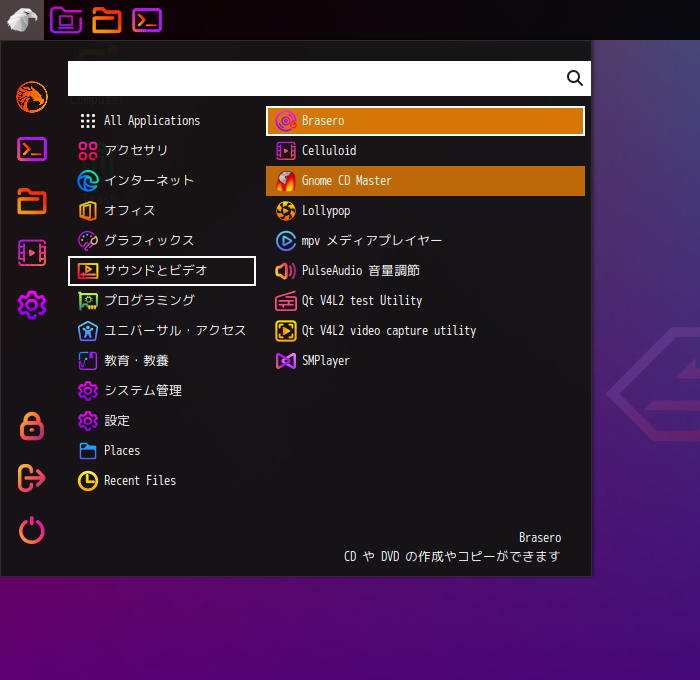Launch Qt V4L2 test Utility
The height and width of the screenshot is (680, 700).
click(x=425, y=300)
